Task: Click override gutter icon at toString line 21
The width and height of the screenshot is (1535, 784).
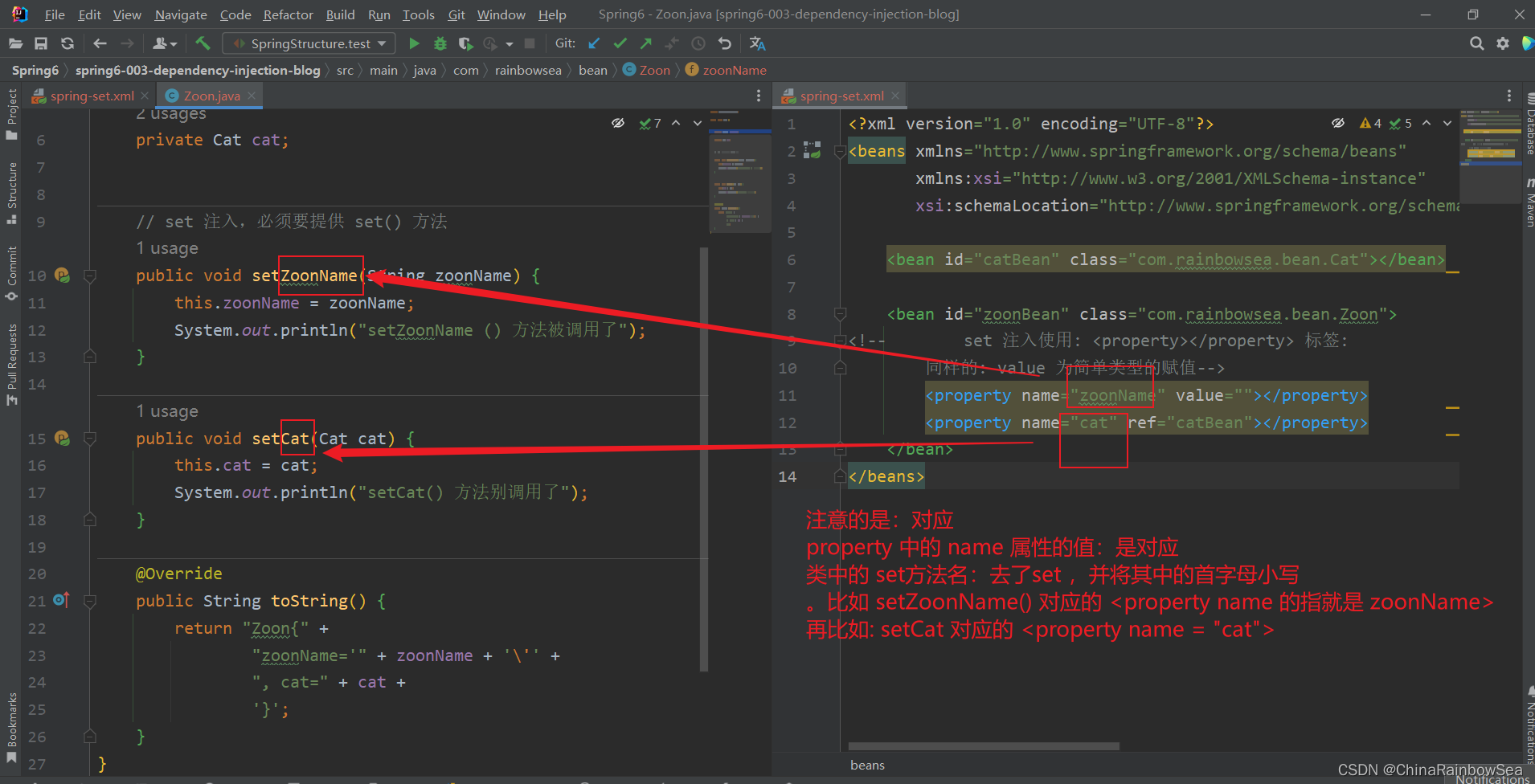Action: click(x=61, y=600)
